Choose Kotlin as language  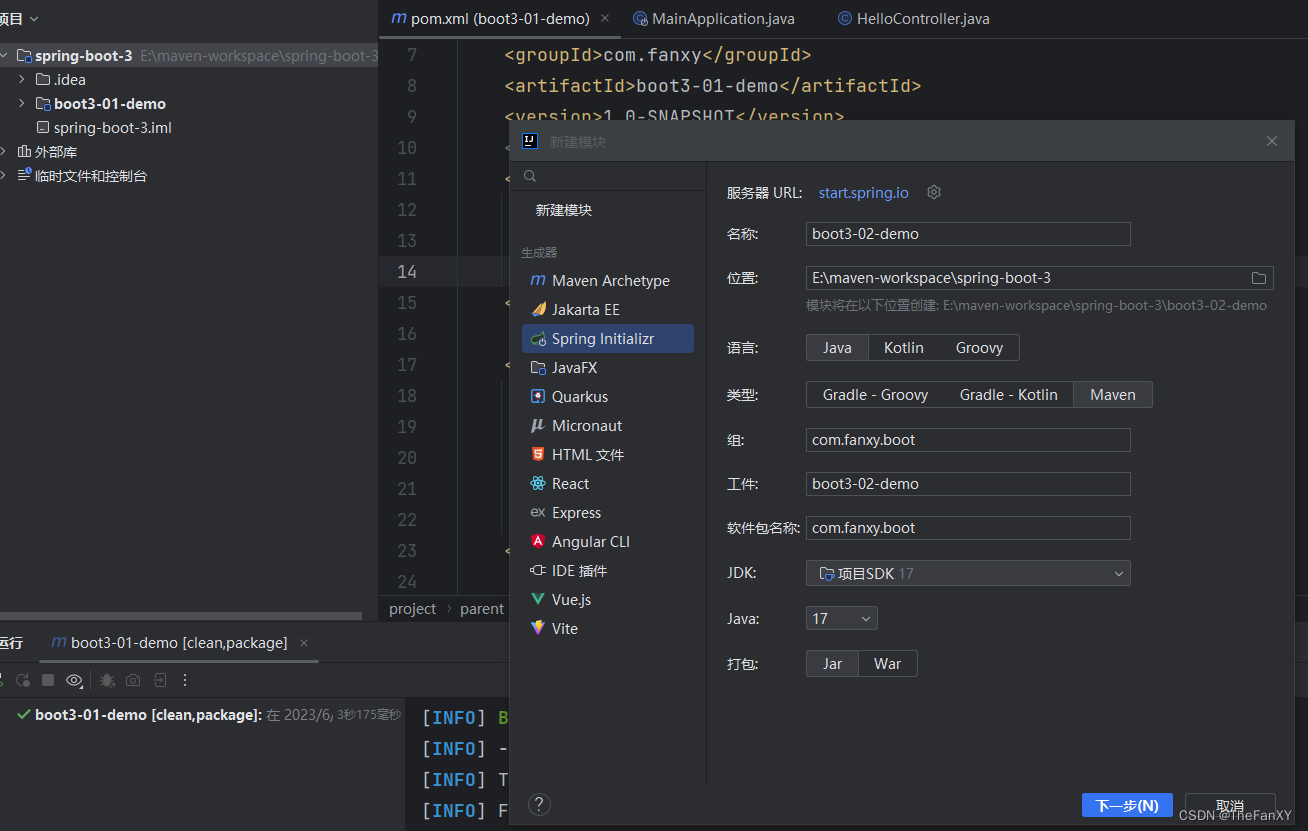point(904,348)
